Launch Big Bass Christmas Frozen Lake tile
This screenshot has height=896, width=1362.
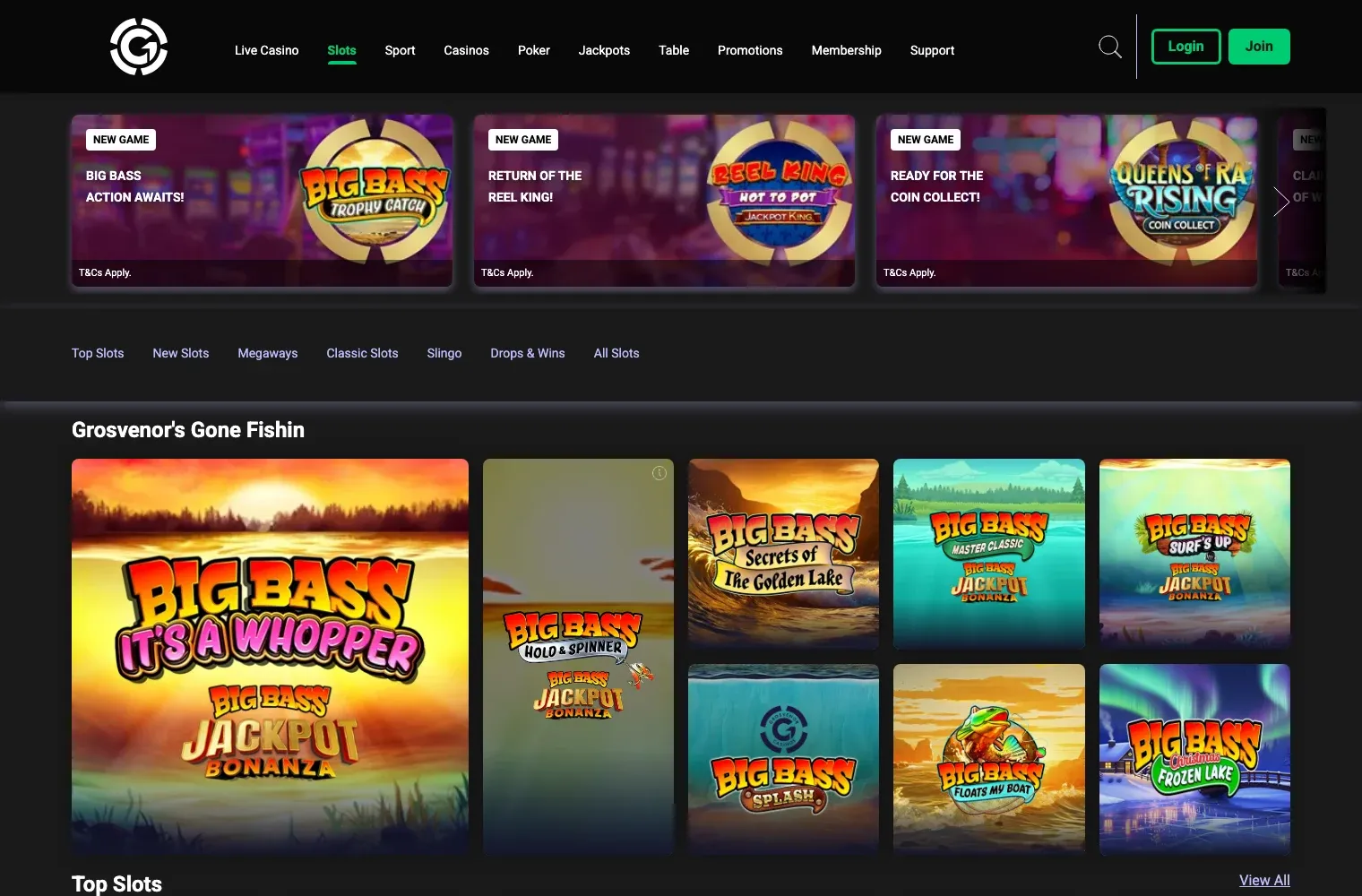pos(1194,758)
